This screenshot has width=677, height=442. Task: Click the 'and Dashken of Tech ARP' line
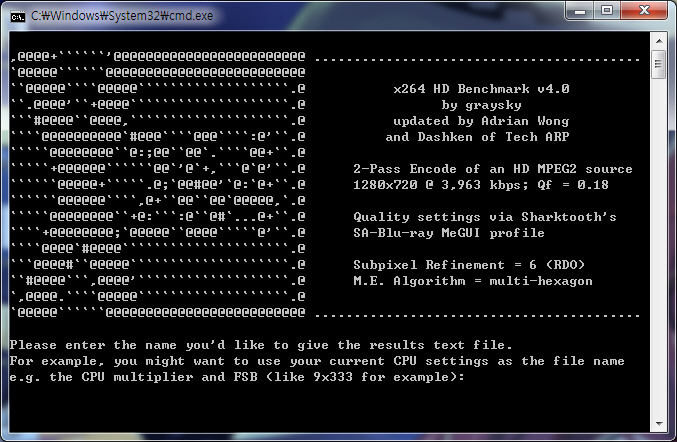pos(477,137)
